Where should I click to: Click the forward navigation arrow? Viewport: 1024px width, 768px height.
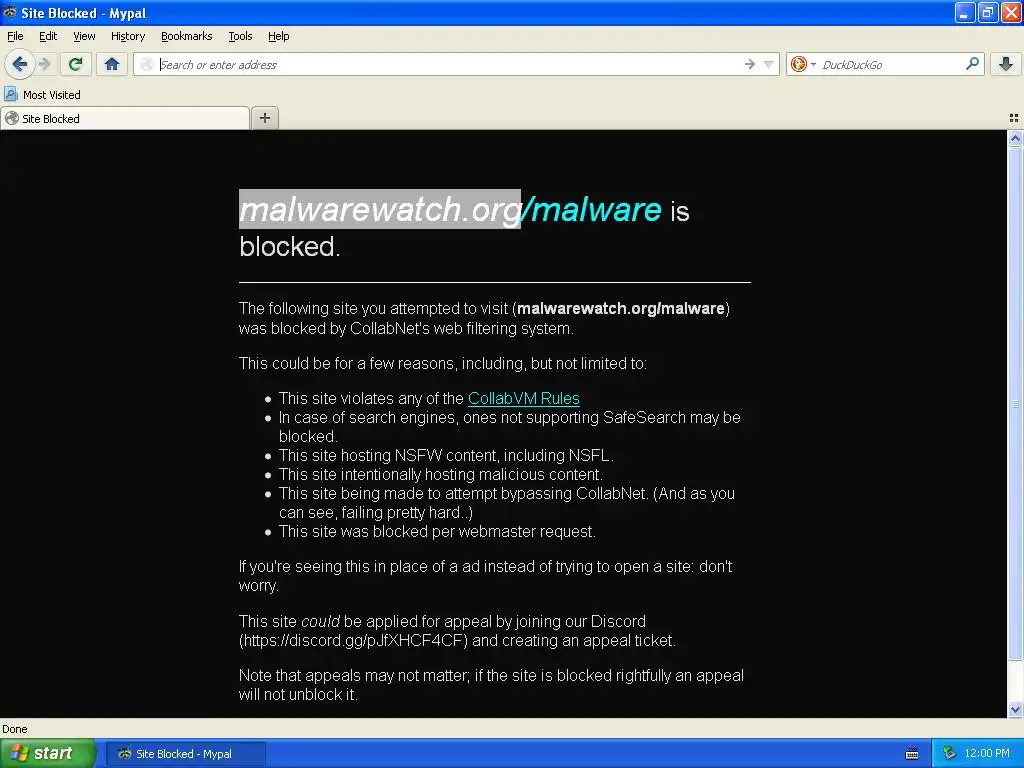click(x=44, y=64)
